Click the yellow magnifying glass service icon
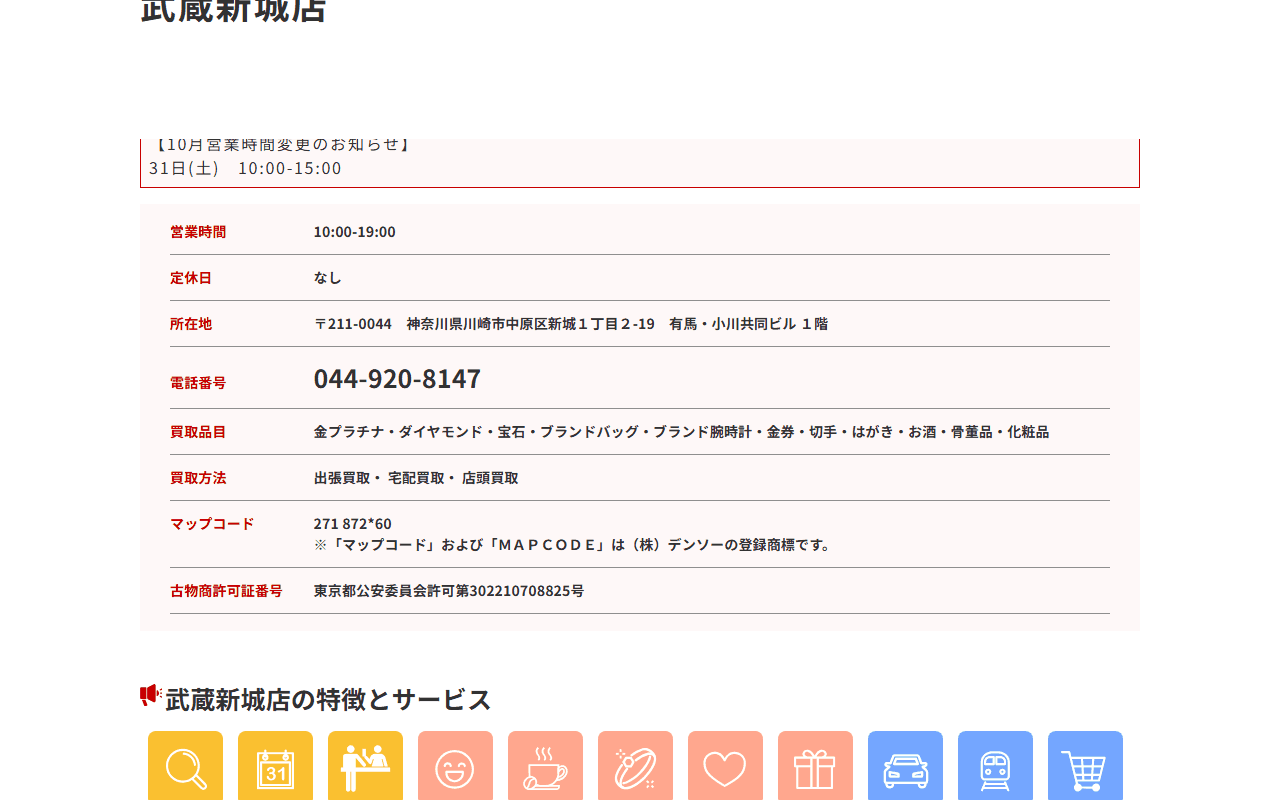 click(185, 766)
